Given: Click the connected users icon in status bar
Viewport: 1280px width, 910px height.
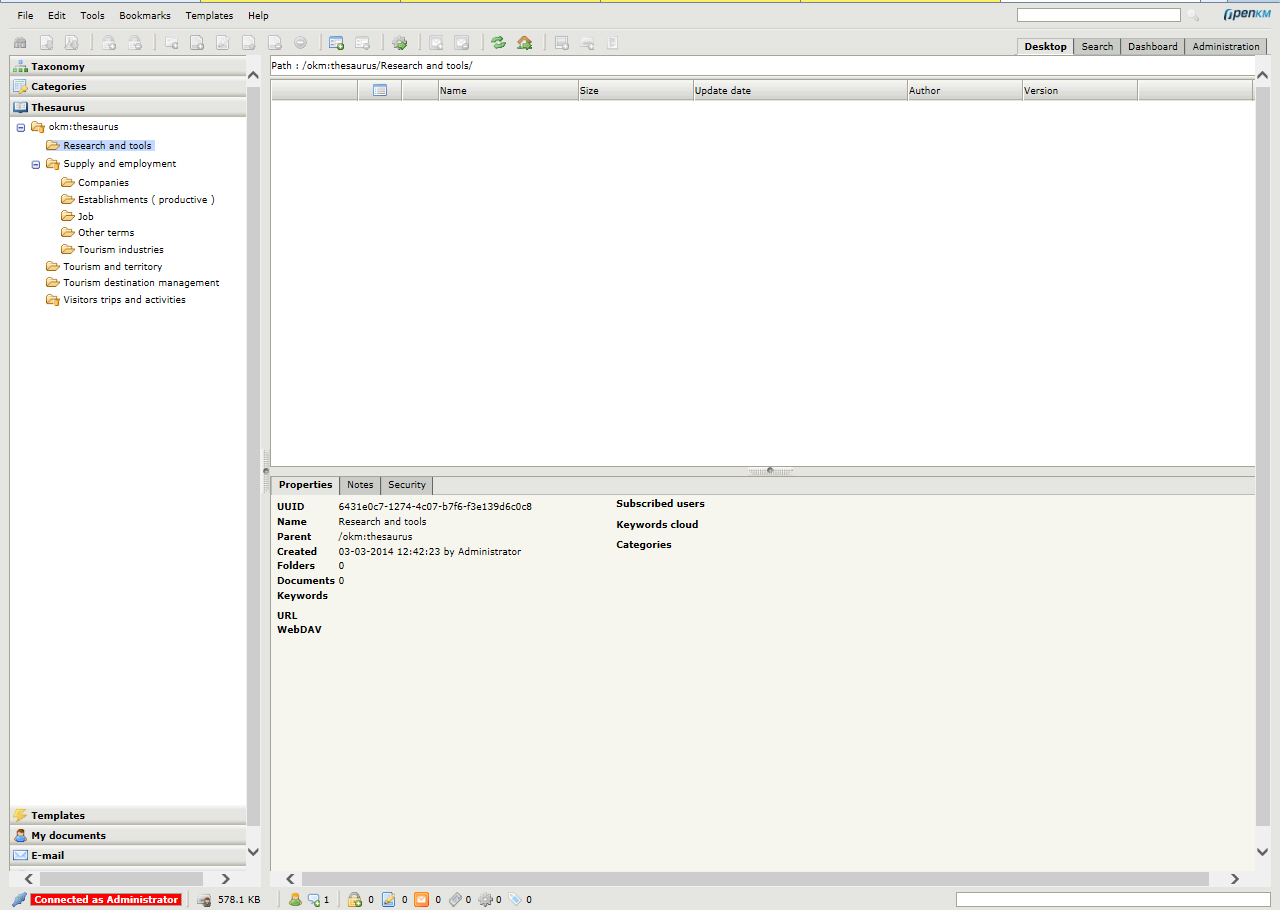Looking at the screenshot, I should click(x=295, y=900).
